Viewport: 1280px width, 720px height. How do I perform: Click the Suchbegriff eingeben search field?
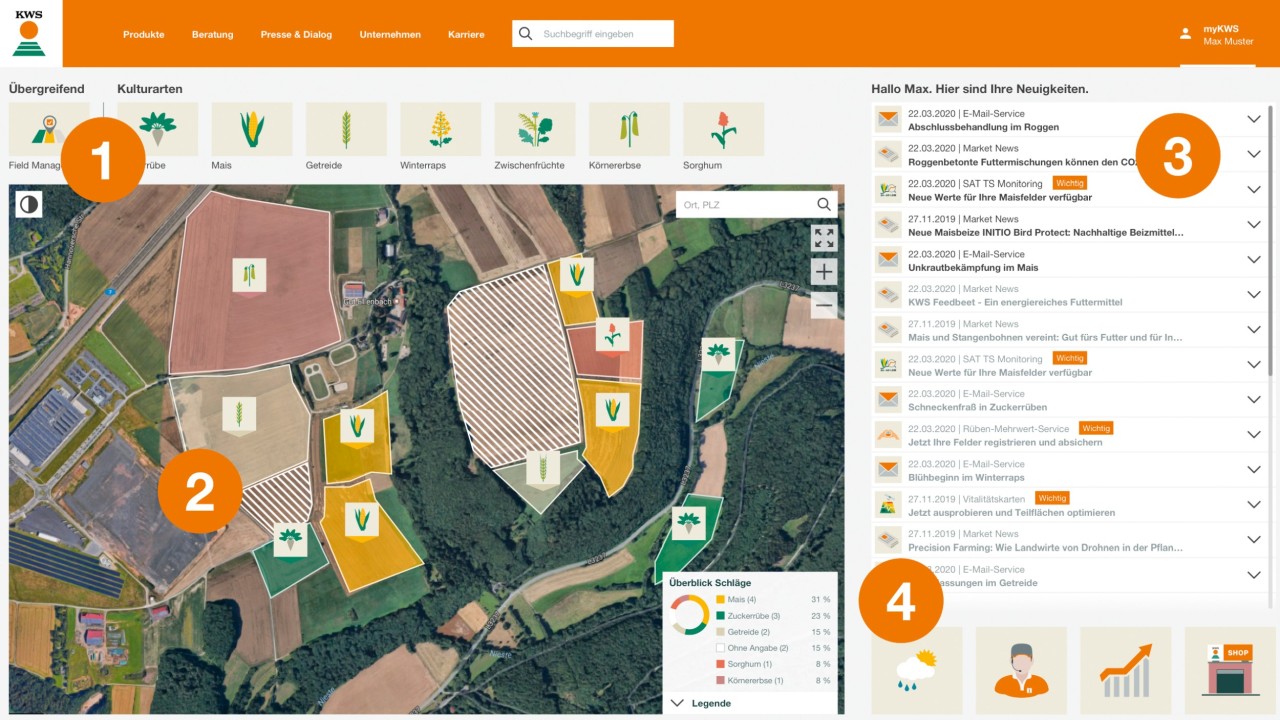[593, 34]
